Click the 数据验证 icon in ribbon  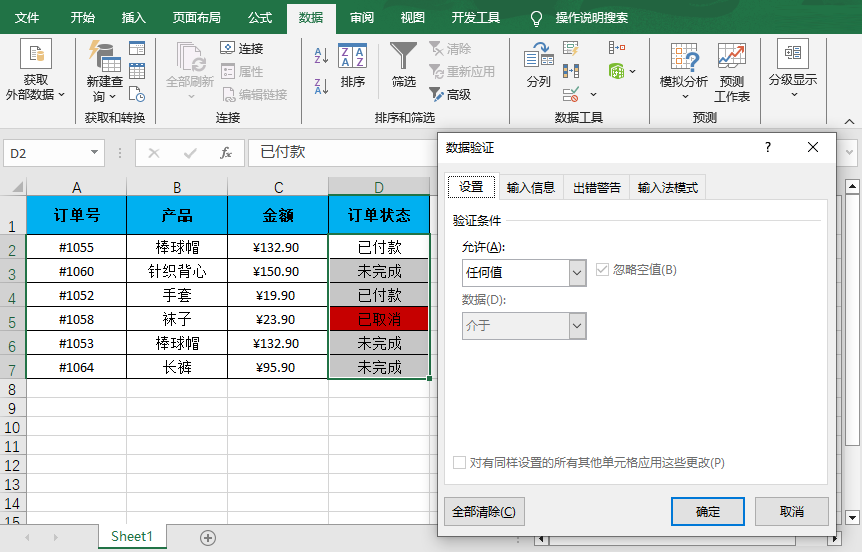coord(571,95)
